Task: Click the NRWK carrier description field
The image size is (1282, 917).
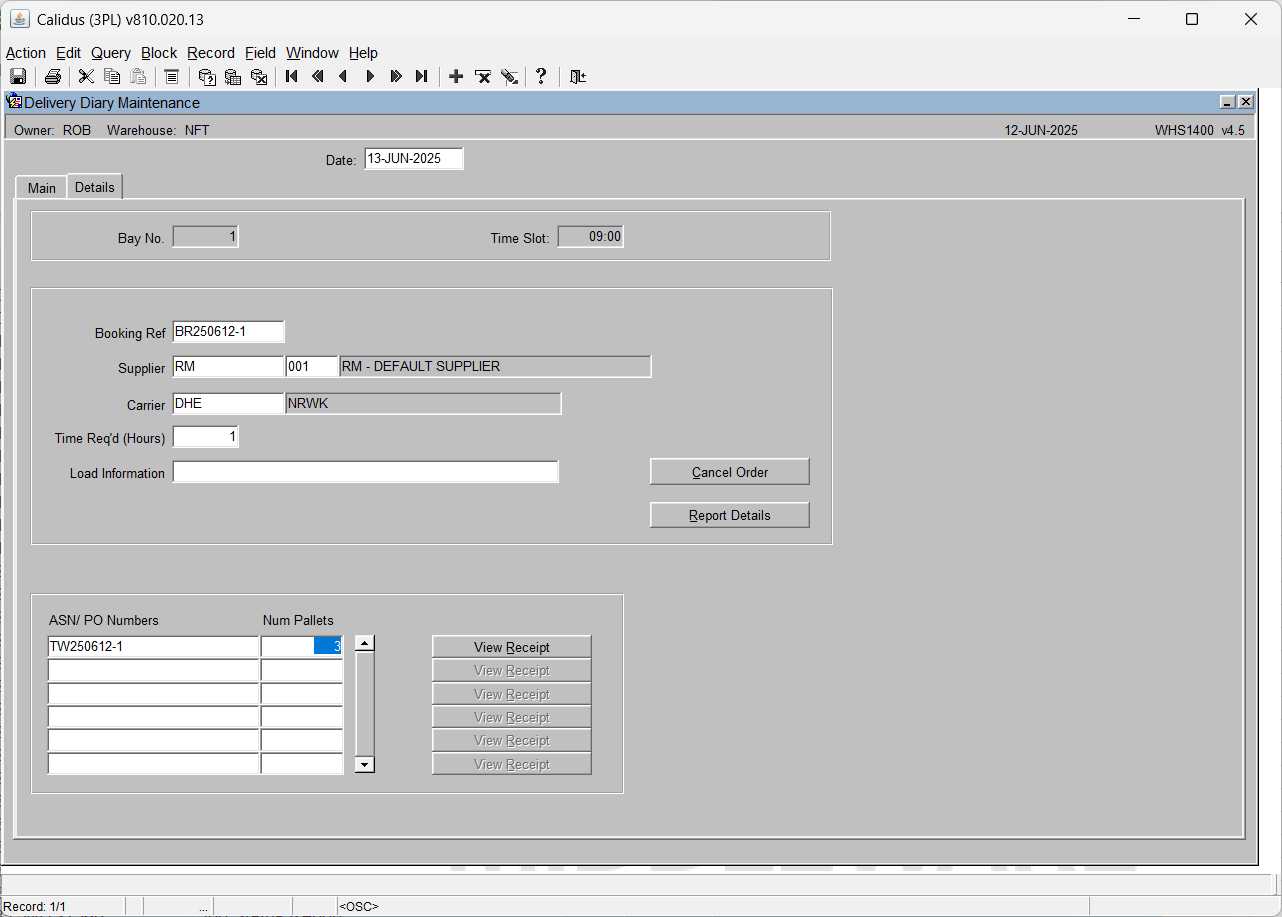Action: pyautogui.click(x=423, y=403)
